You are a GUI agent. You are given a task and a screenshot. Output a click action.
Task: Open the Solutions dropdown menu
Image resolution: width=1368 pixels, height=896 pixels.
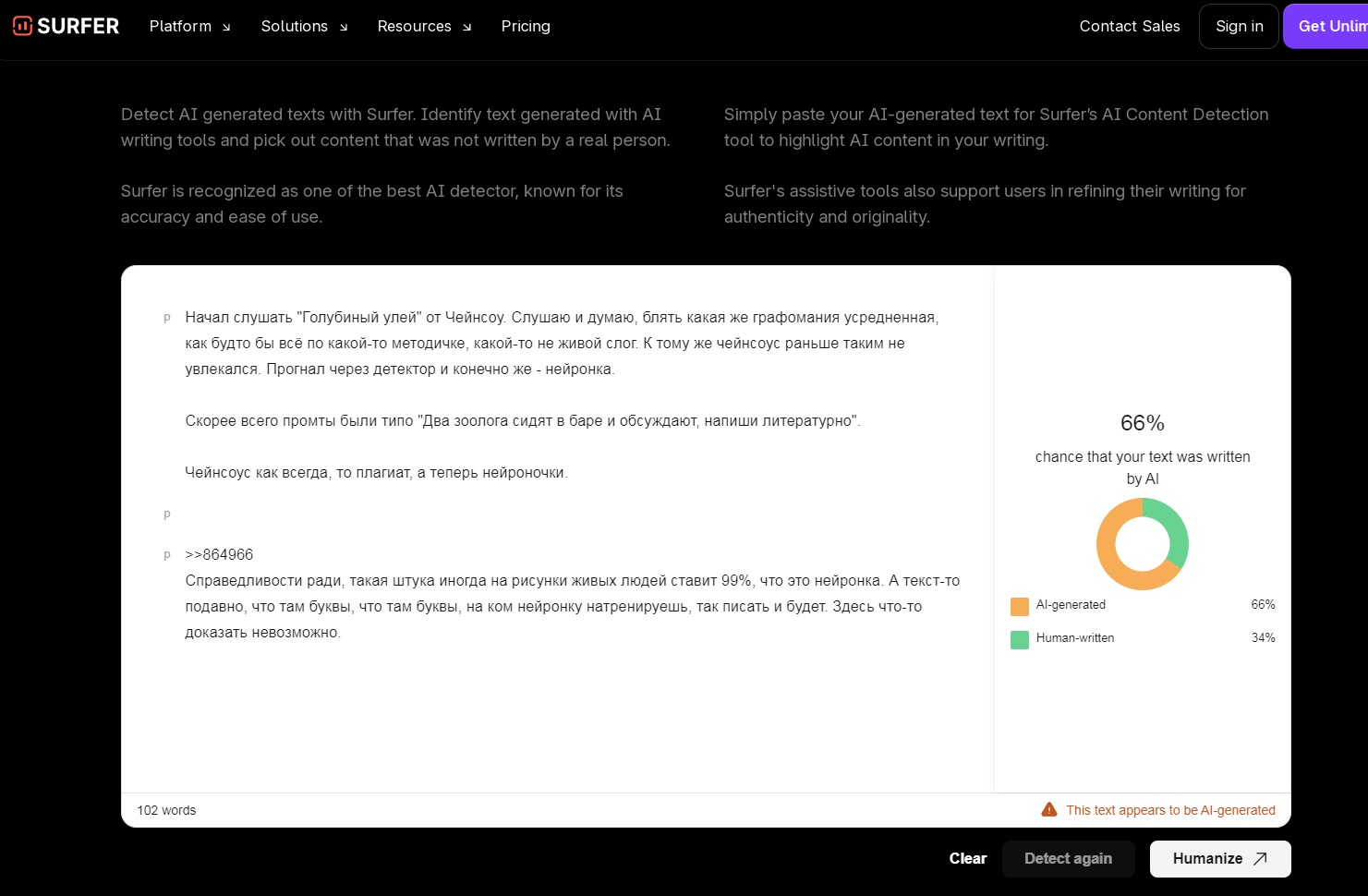(304, 26)
